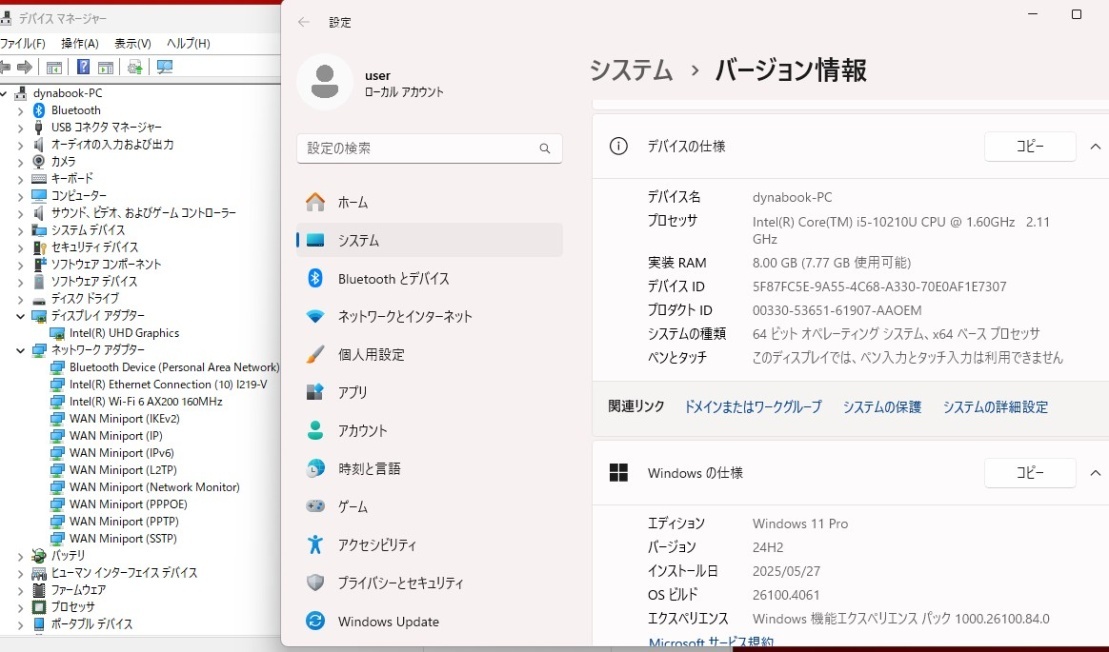Screen dimensions: 1109x652
Task: Select Intel(R) Ethernet Connection (10) I219-V
Action: click(x=168, y=385)
